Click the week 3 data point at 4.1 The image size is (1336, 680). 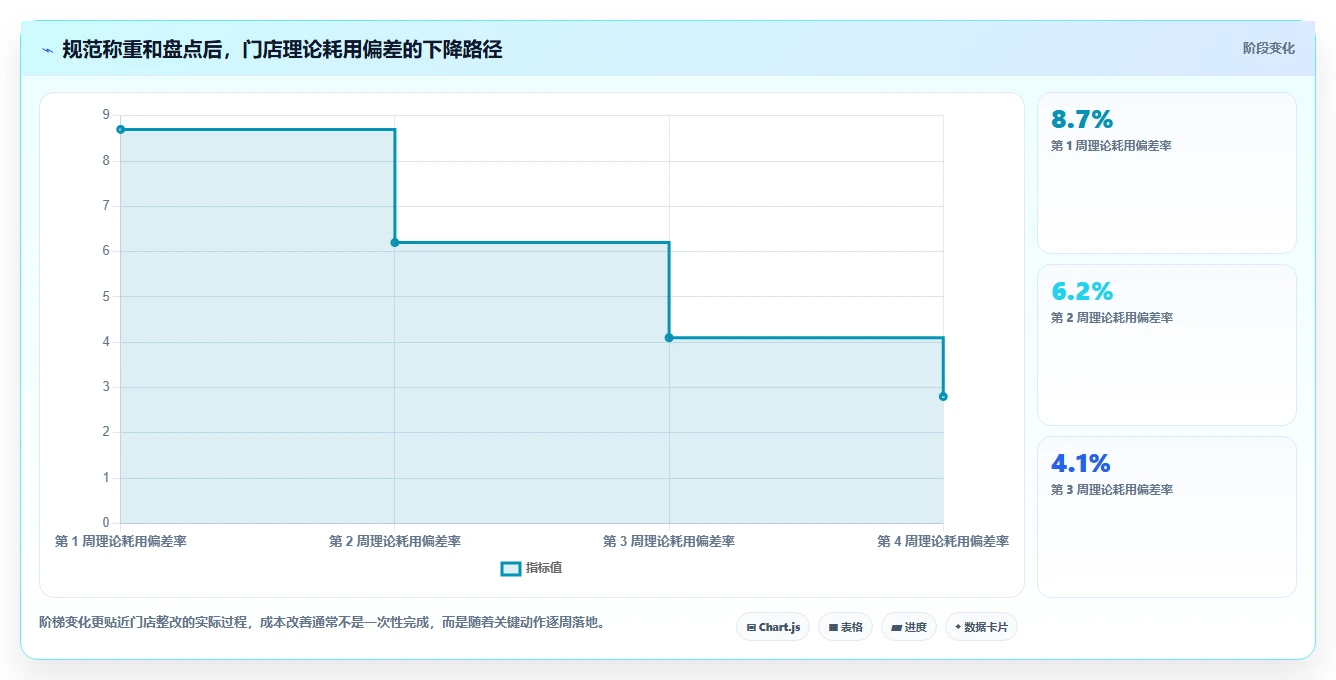coord(669,338)
